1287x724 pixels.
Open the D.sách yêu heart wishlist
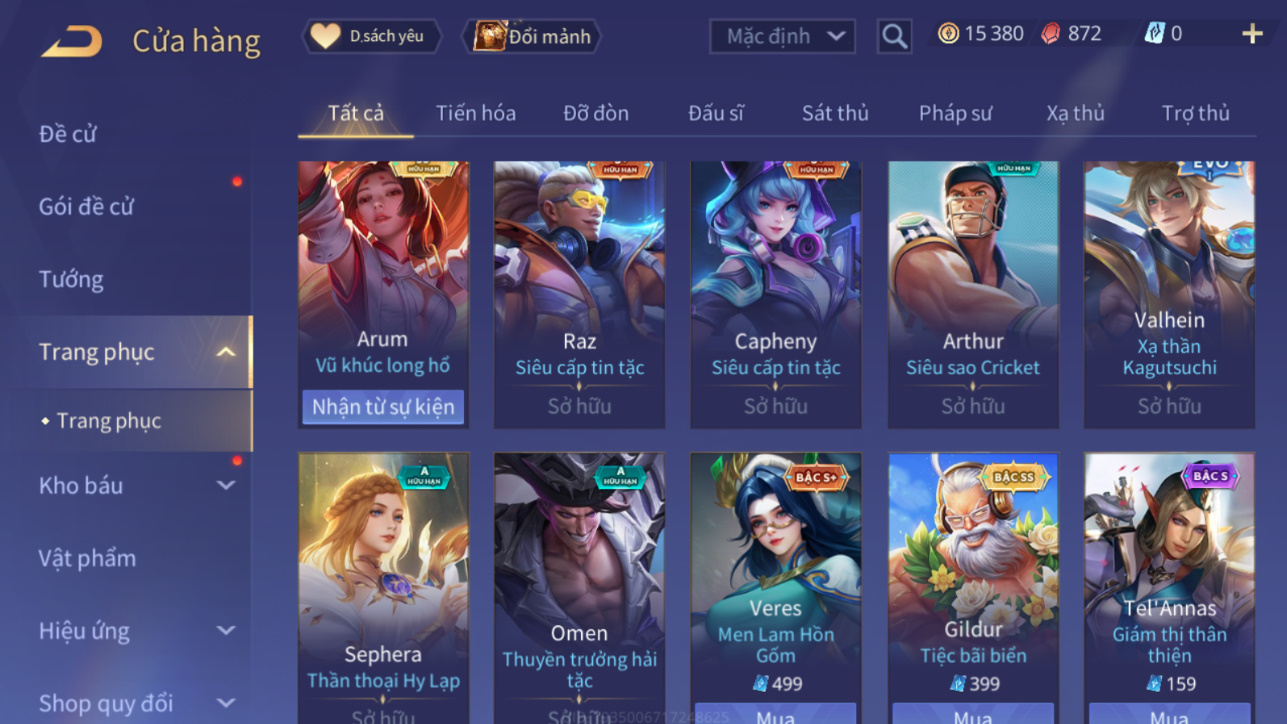point(372,36)
